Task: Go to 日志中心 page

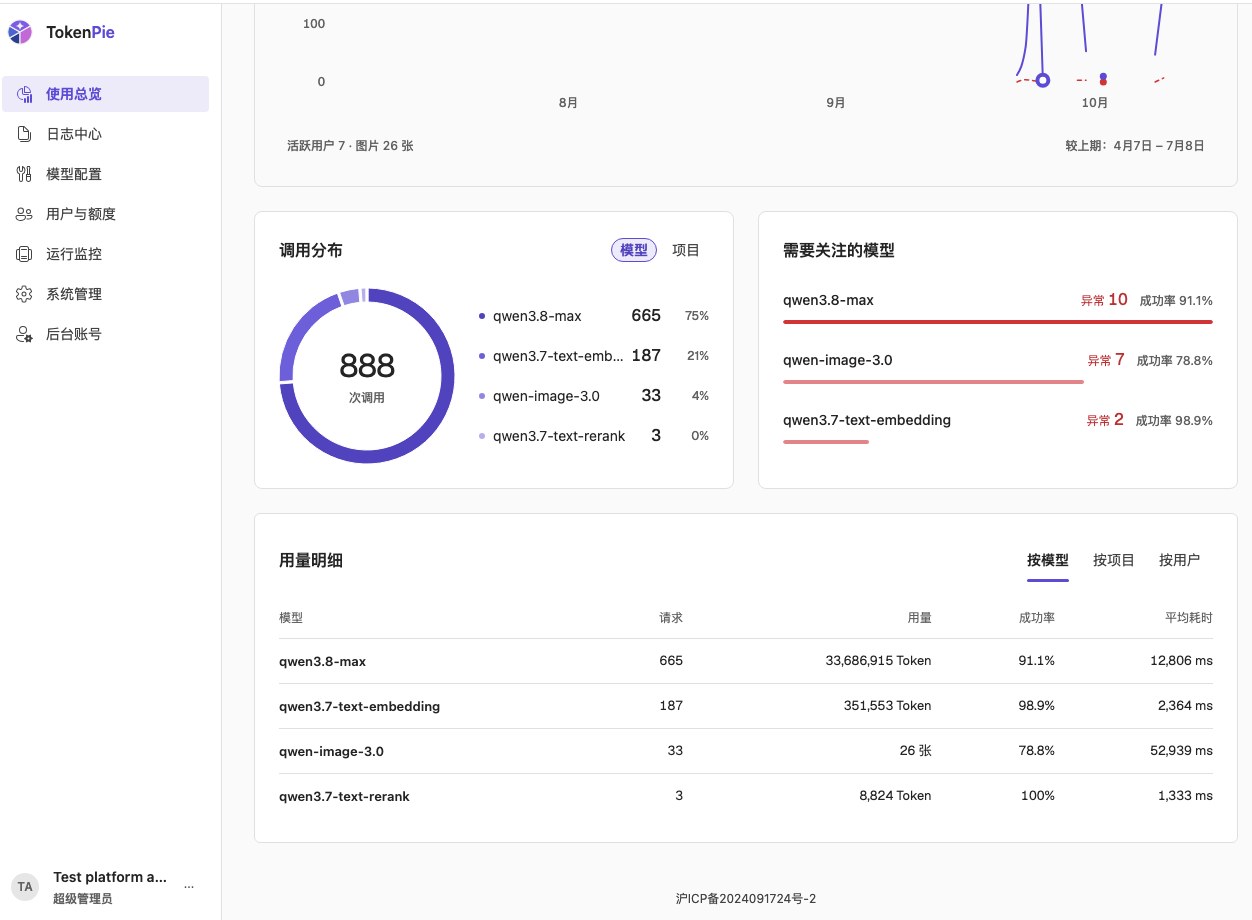Action: click(x=105, y=134)
